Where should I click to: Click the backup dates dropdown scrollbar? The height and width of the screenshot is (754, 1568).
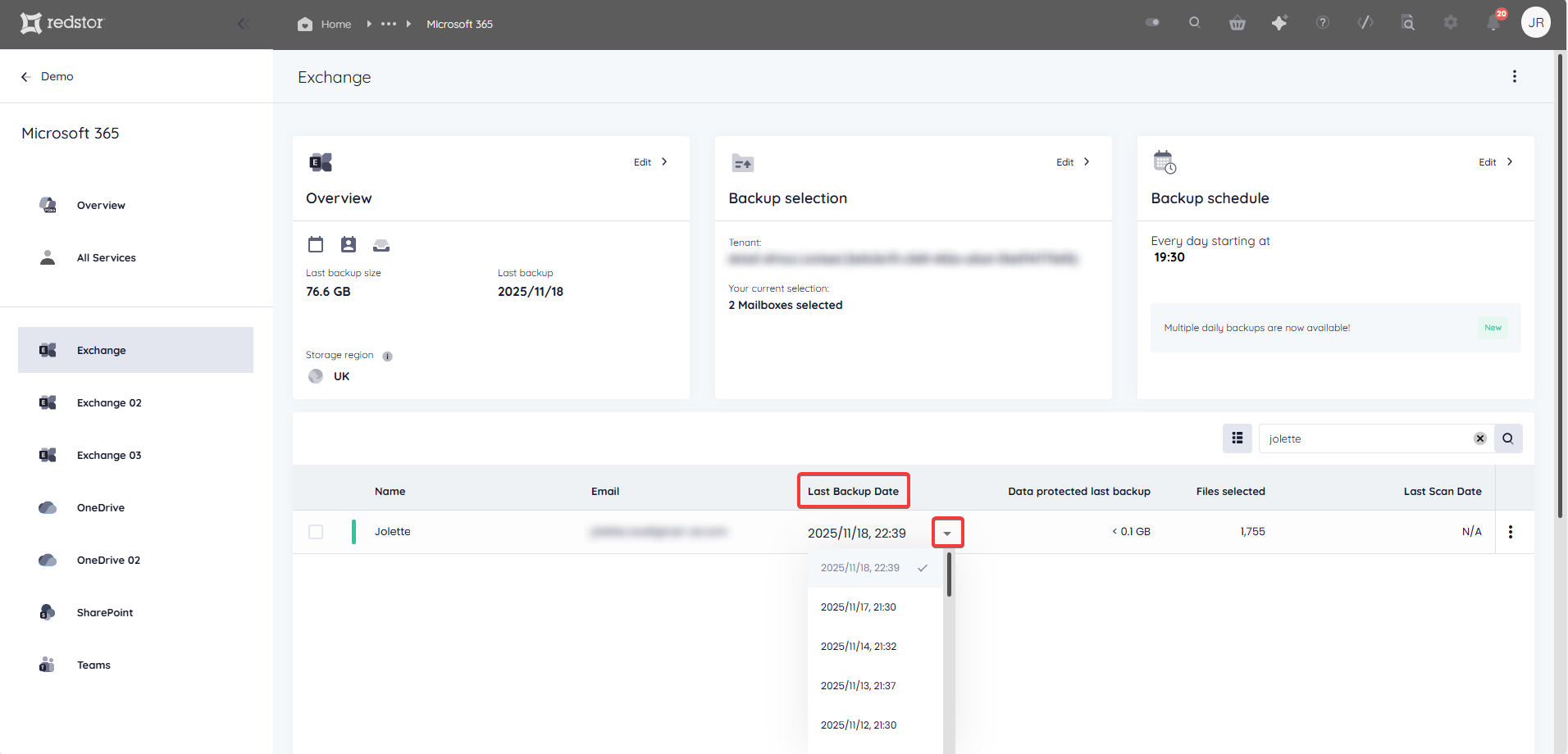click(x=949, y=575)
